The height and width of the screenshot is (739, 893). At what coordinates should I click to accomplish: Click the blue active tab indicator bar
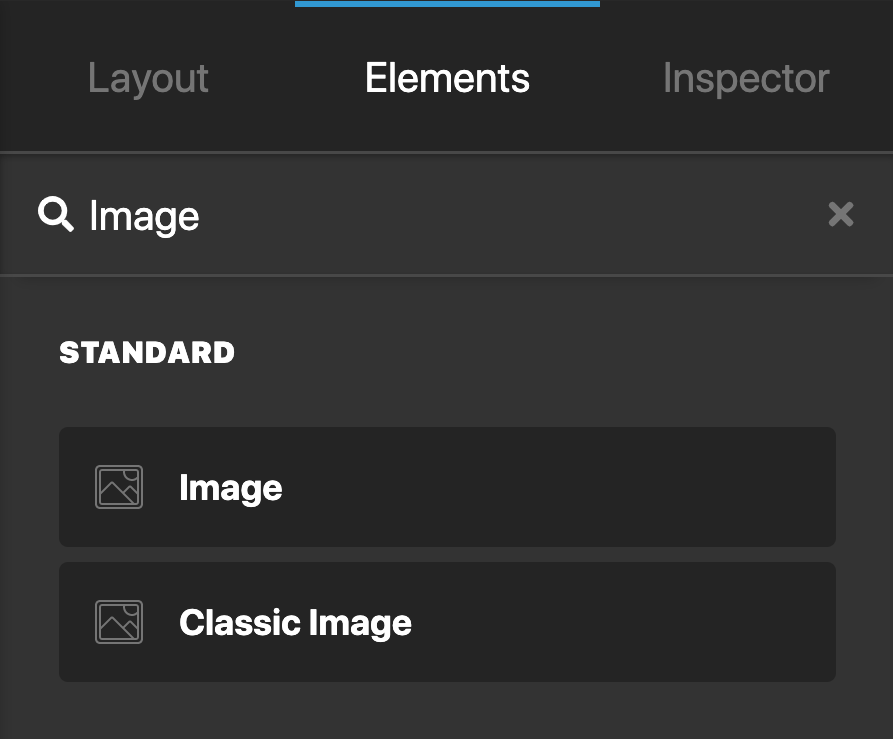point(447,3)
